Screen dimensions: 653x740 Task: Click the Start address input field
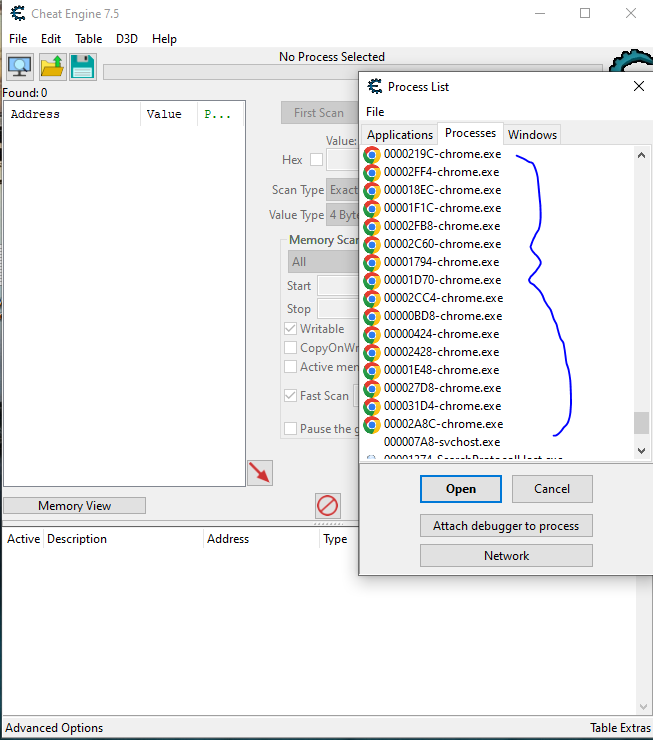coord(338,286)
